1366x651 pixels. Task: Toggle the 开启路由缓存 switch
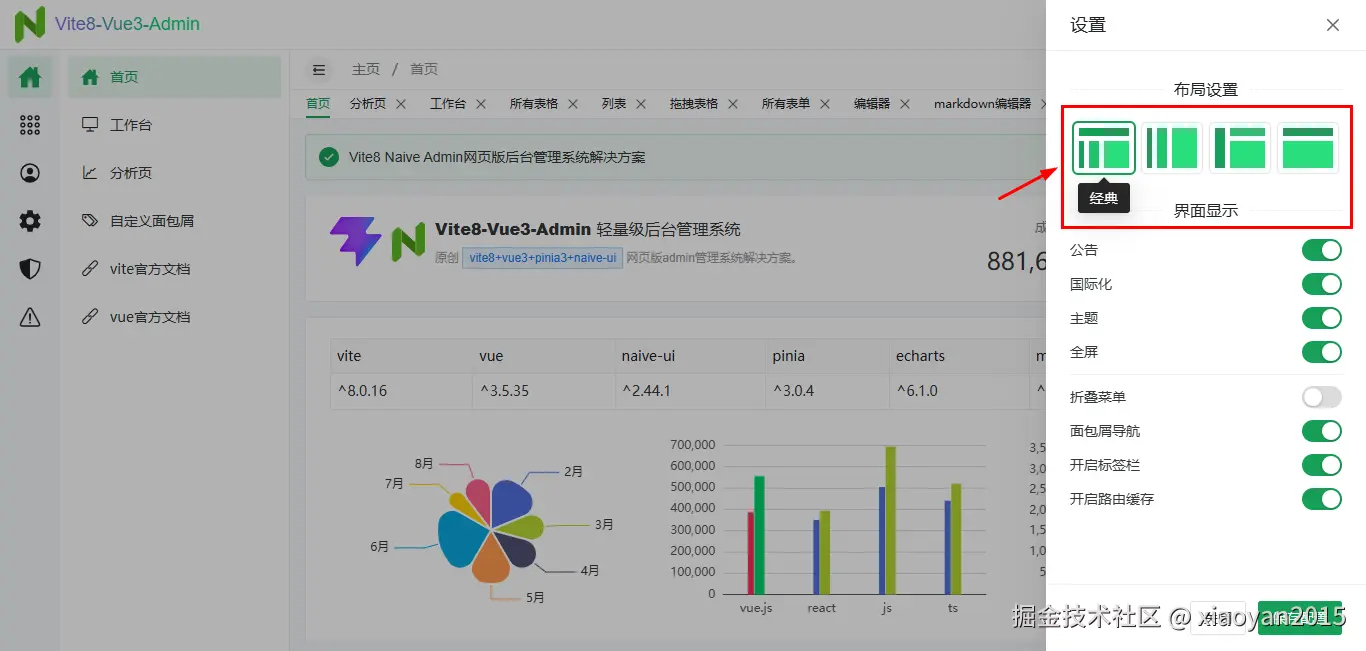(1321, 499)
